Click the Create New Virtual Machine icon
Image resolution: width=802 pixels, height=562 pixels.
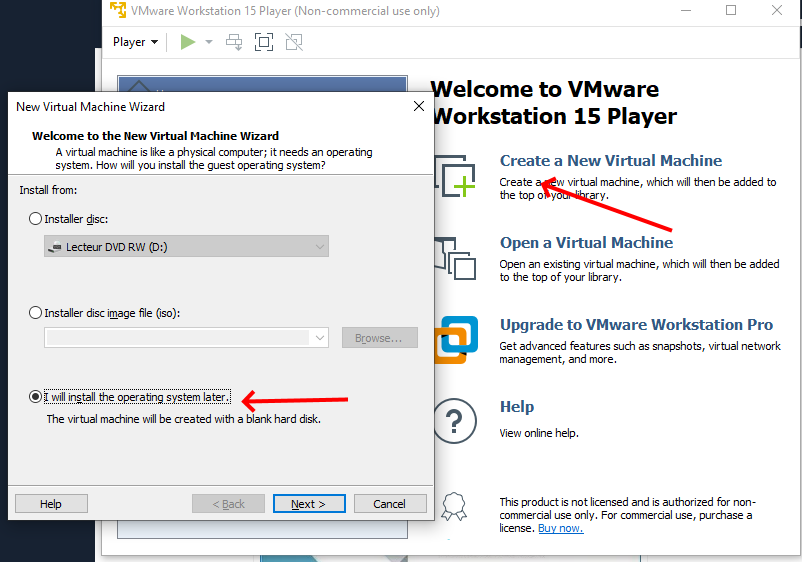point(456,176)
